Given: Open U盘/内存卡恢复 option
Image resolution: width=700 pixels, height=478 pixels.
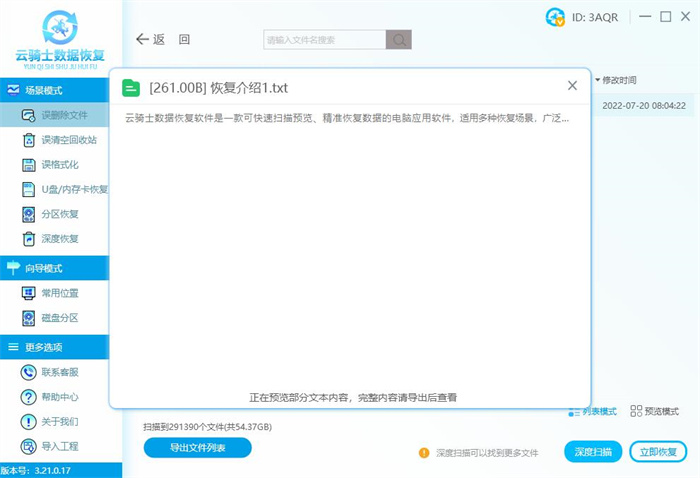Looking at the screenshot, I should (x=66, y=189).
